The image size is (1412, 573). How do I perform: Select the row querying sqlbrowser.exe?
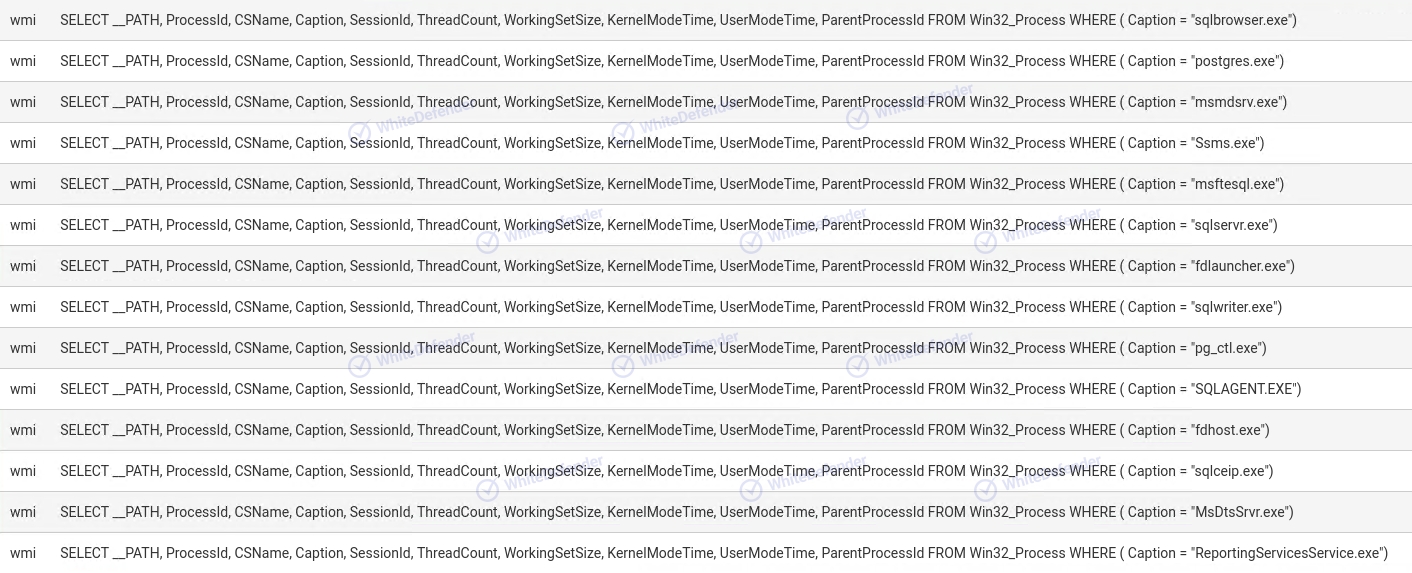[x=706, y=20]
